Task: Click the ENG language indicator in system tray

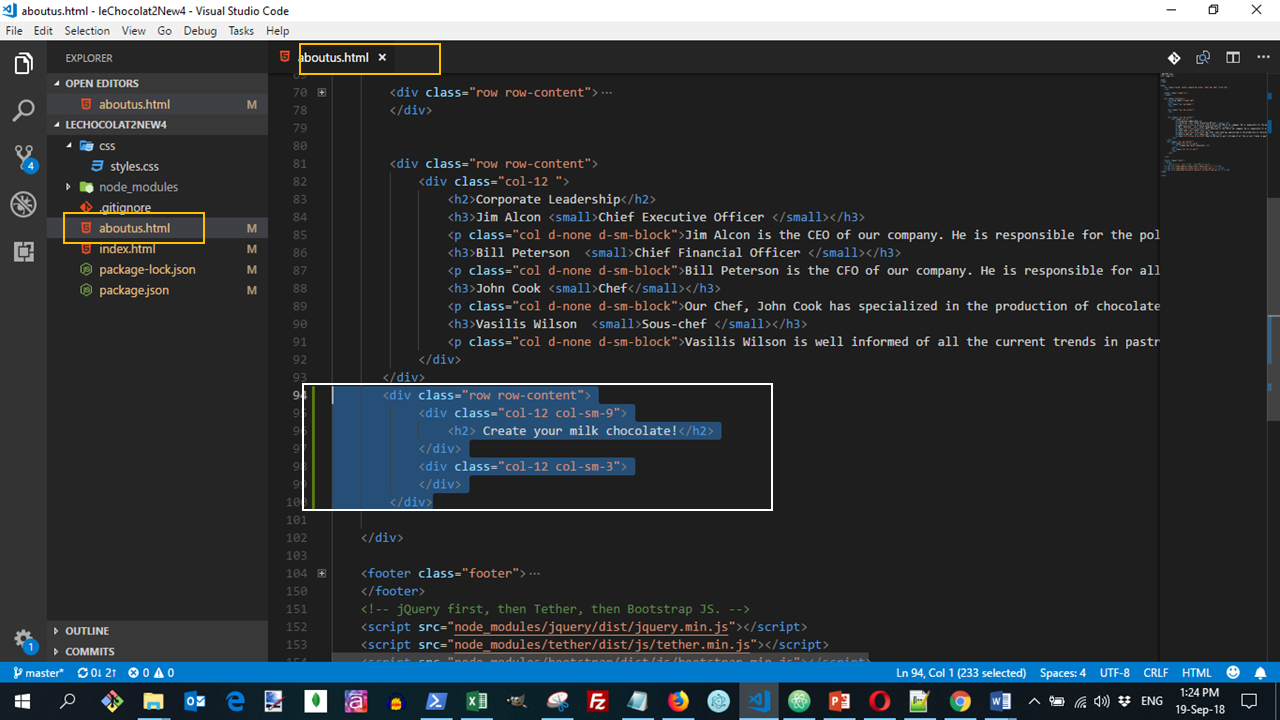Action: [1151, 701]
